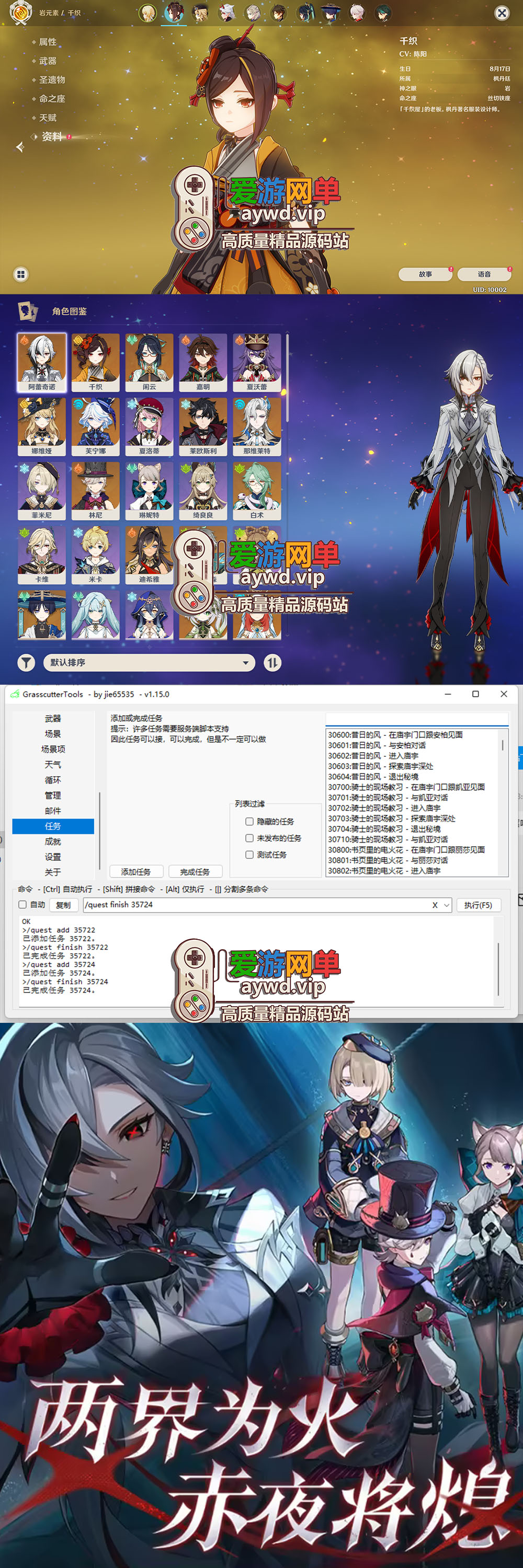Switch to 设置 tab in GrasscutterTools

click(x=53, y=857)
